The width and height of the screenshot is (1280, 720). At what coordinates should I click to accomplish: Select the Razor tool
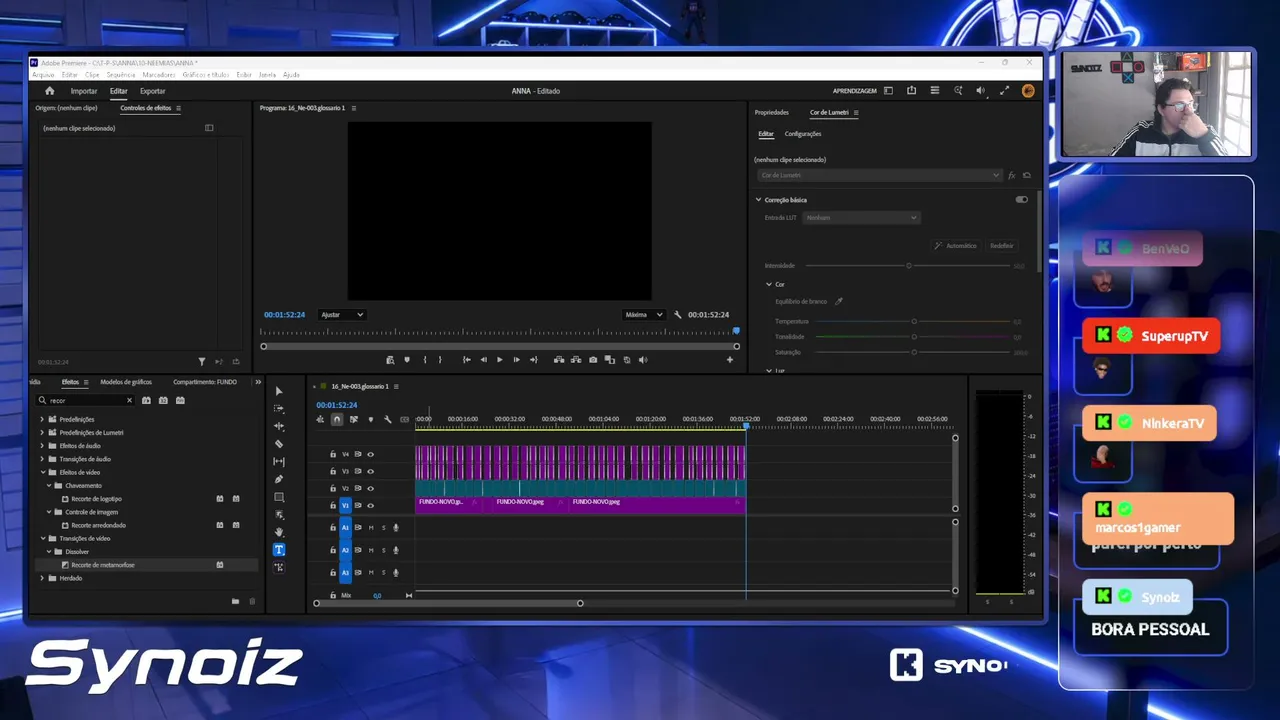point(279,444)
